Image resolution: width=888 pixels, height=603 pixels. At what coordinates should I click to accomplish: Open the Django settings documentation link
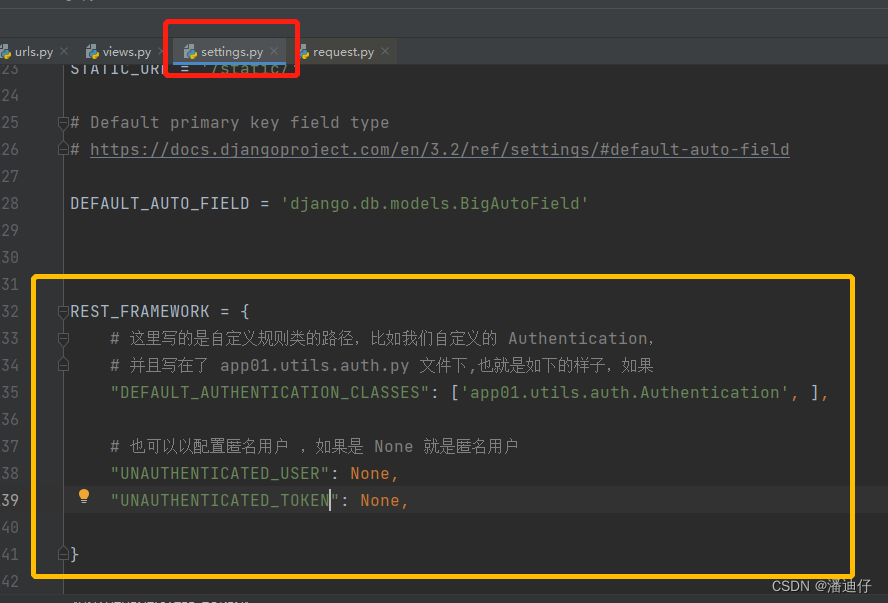440,149
